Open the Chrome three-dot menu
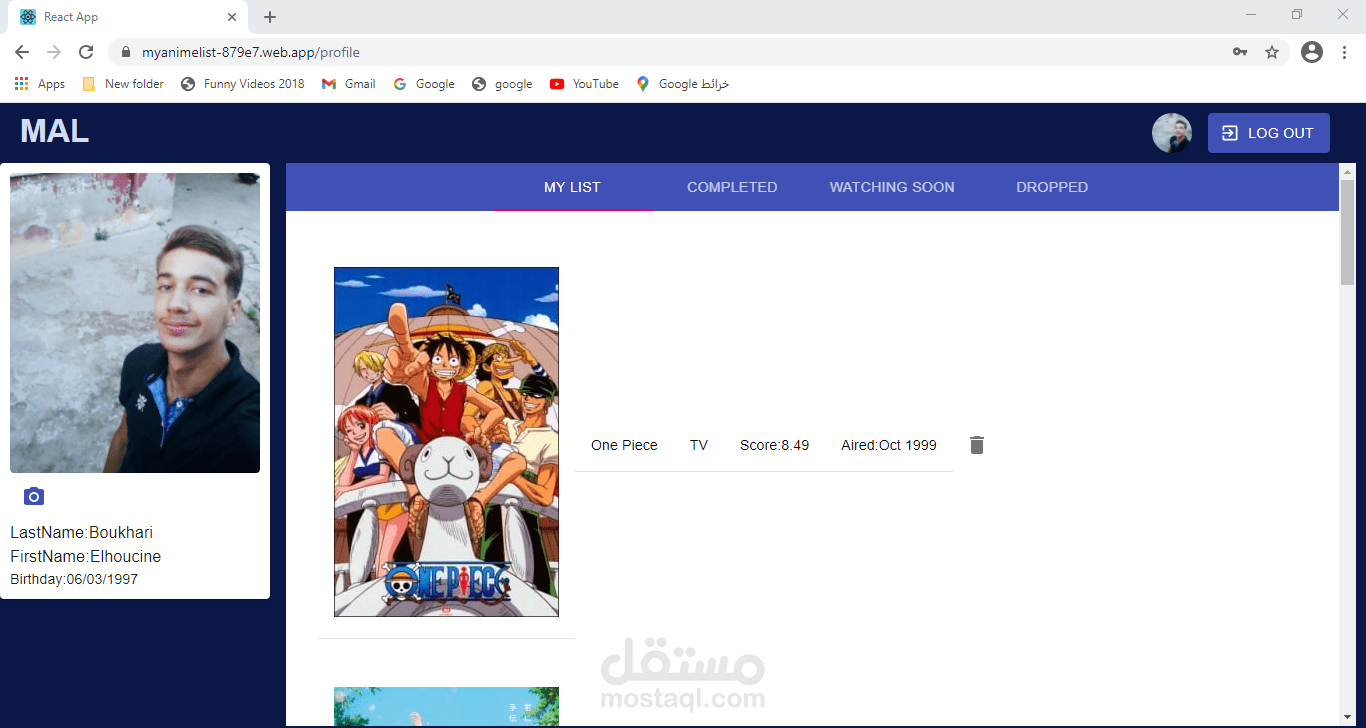The width and height of the screenshot is (1366, 728). [1344, 52]
